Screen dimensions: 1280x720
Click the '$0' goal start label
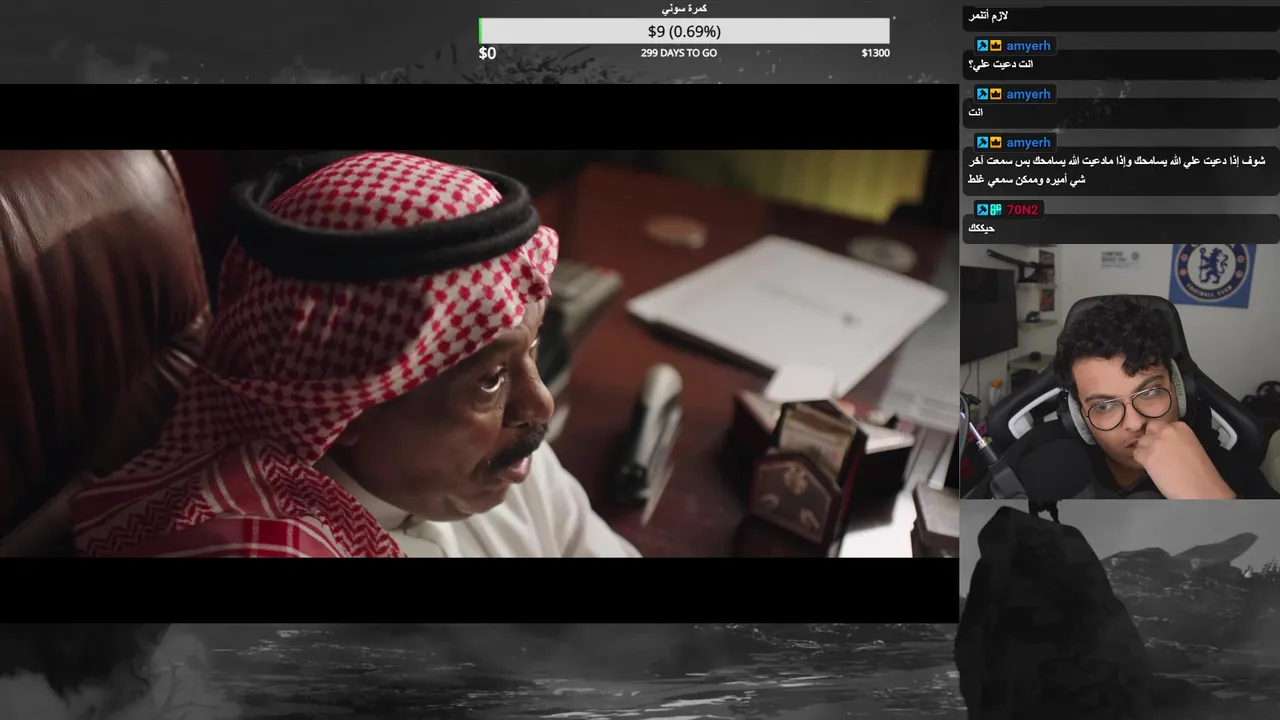pyautogui.click(x=487, y=53)
